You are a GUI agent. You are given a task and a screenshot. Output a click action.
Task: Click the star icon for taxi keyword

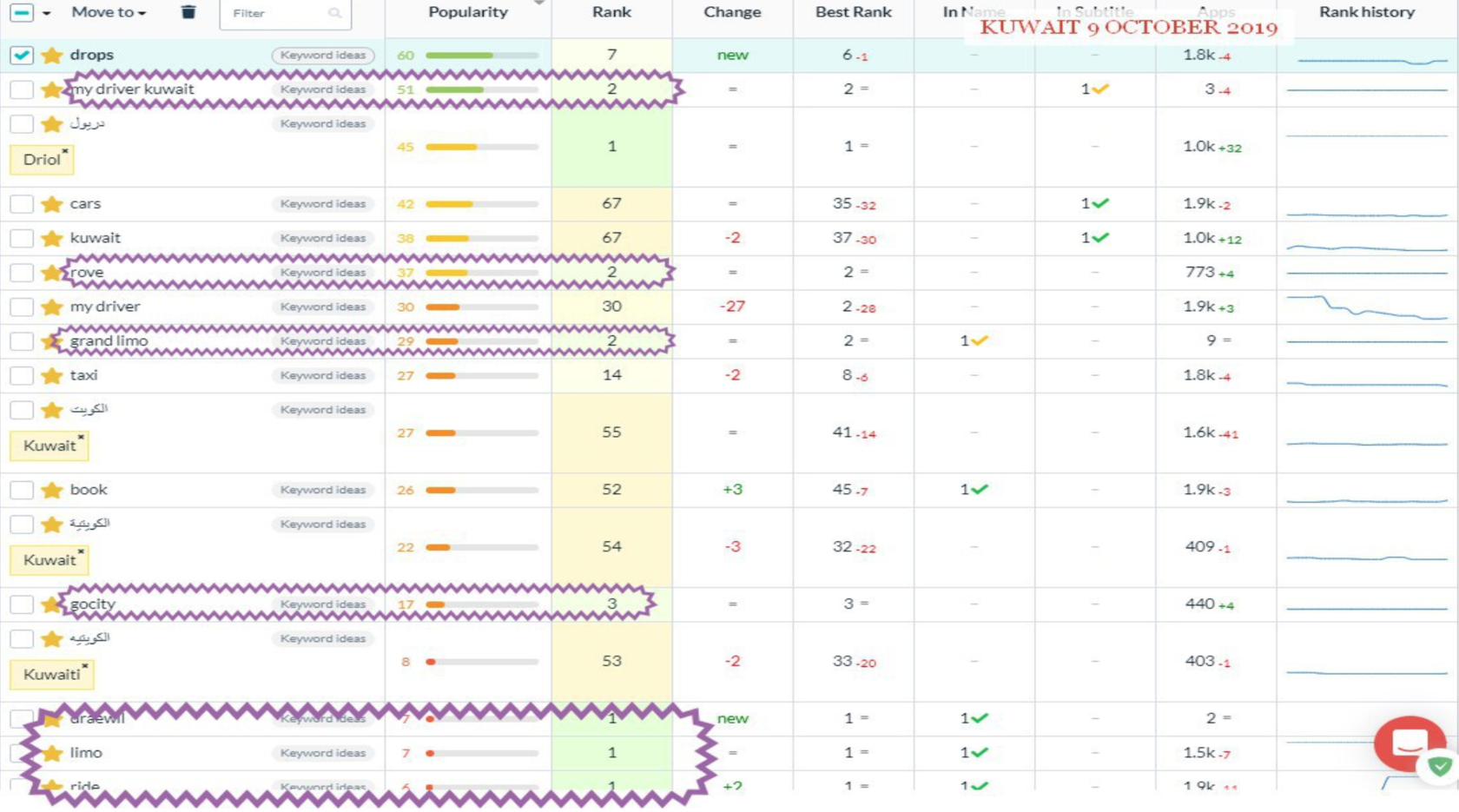click(x=52, y=375)
